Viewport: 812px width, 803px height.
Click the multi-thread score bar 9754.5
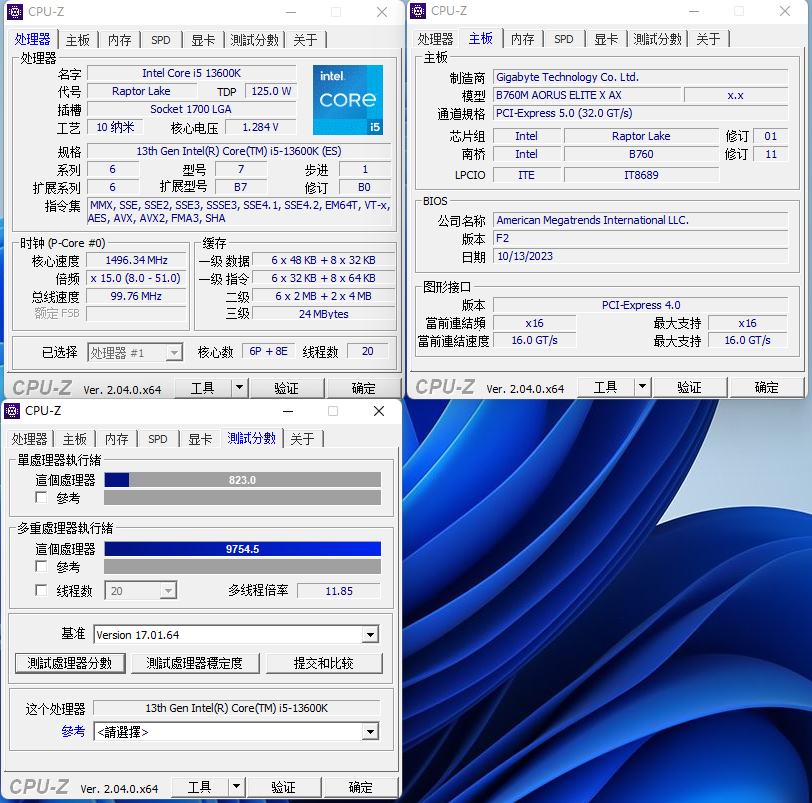[242, 549]
